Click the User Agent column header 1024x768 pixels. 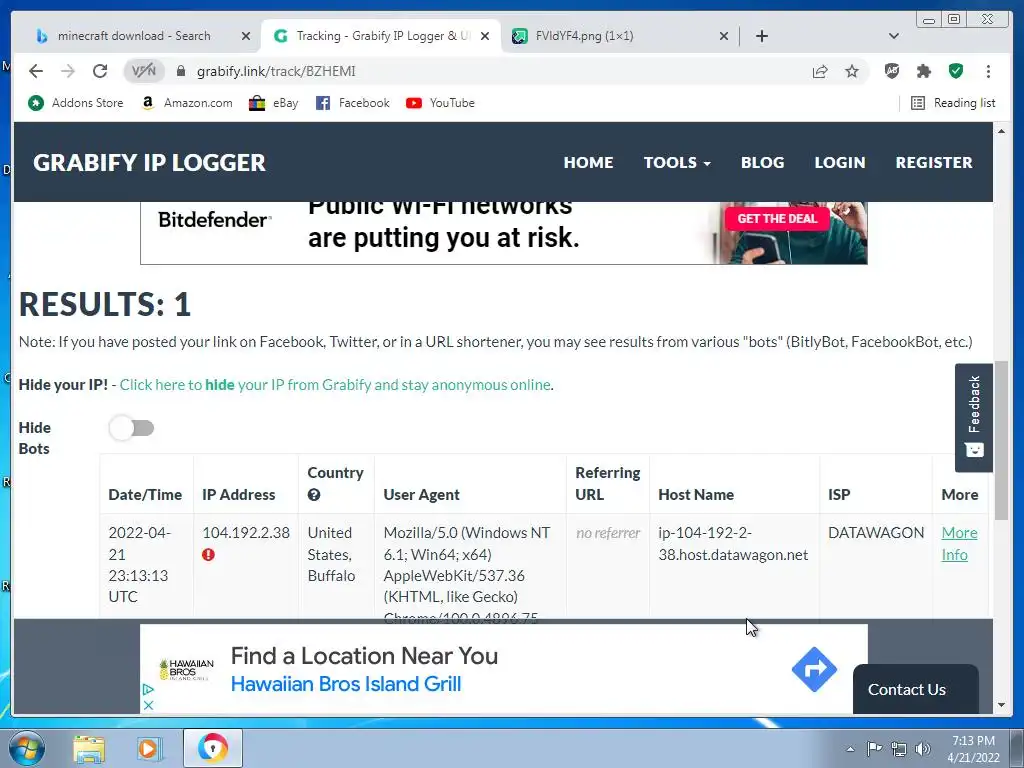[421, 495]
